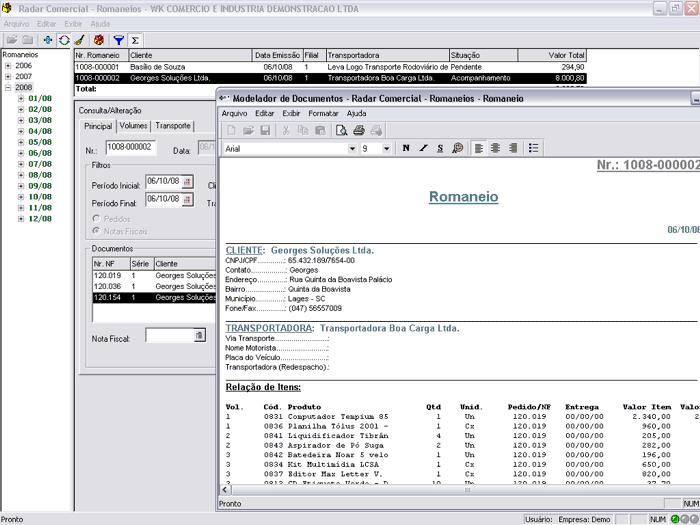Click the printer icon in document modeler toolbar
700x525 pixels.
(359, 130)
